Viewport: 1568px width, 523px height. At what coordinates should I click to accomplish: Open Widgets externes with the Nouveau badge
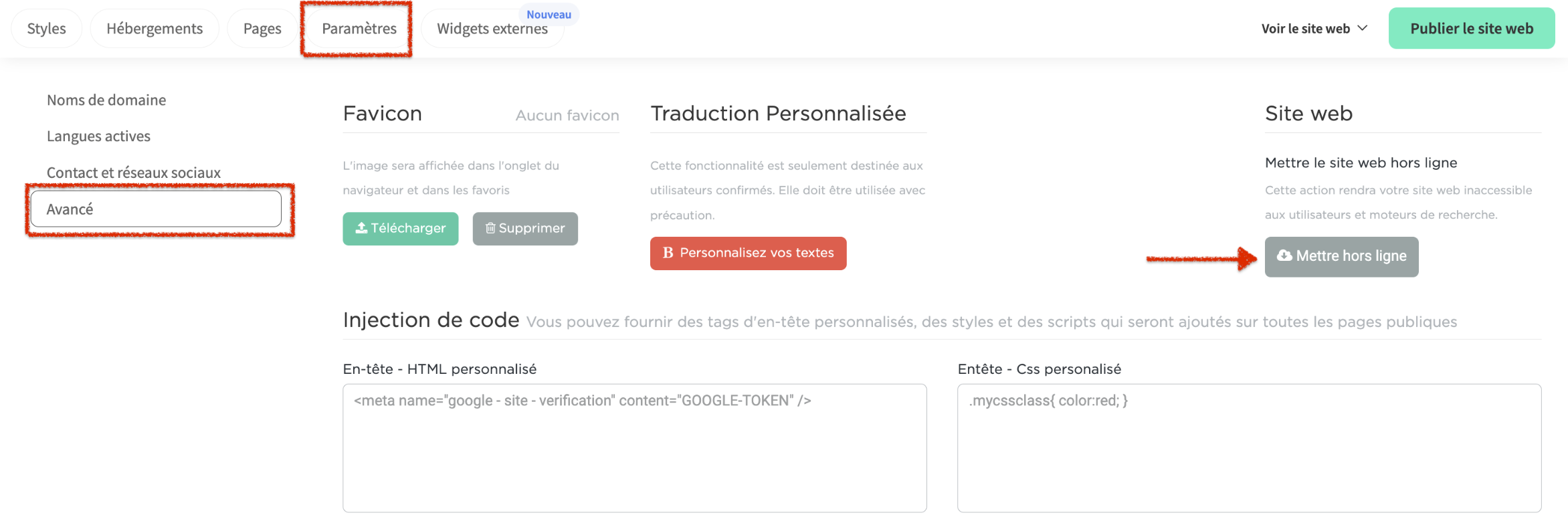tap(492, 28)
